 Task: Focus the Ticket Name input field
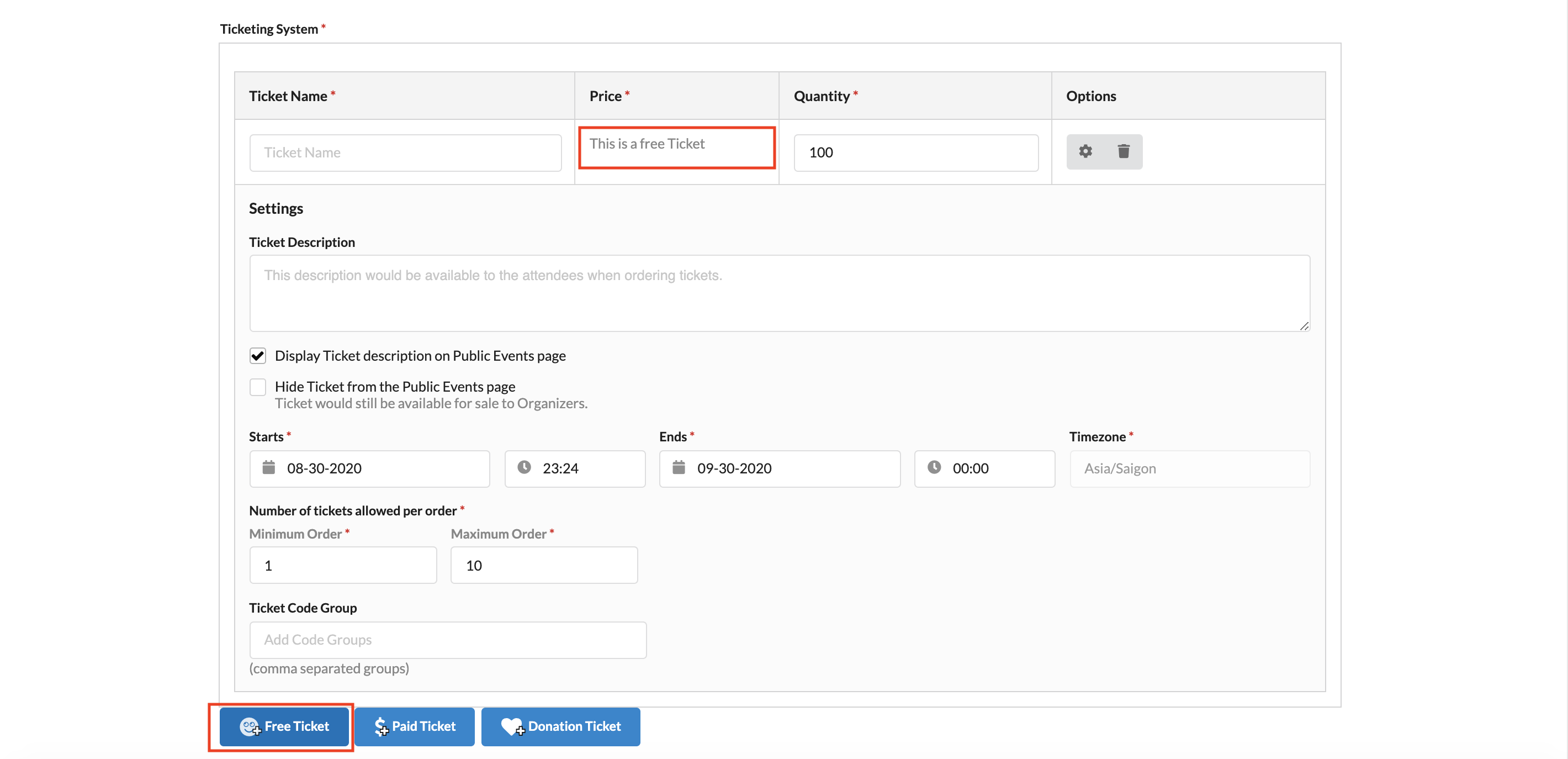point(405,152)
